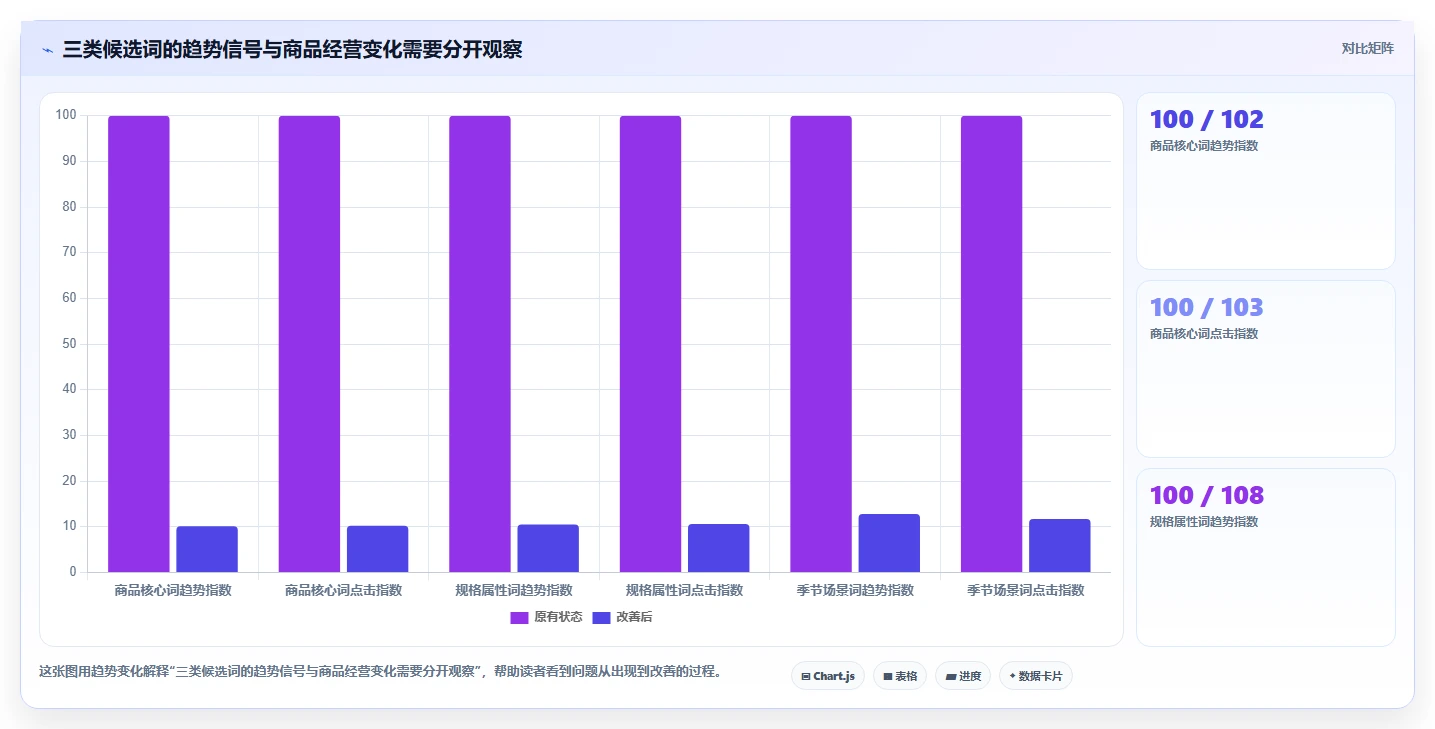Click the 规格属性词趋势指数 x-axis label

point(514,590)
